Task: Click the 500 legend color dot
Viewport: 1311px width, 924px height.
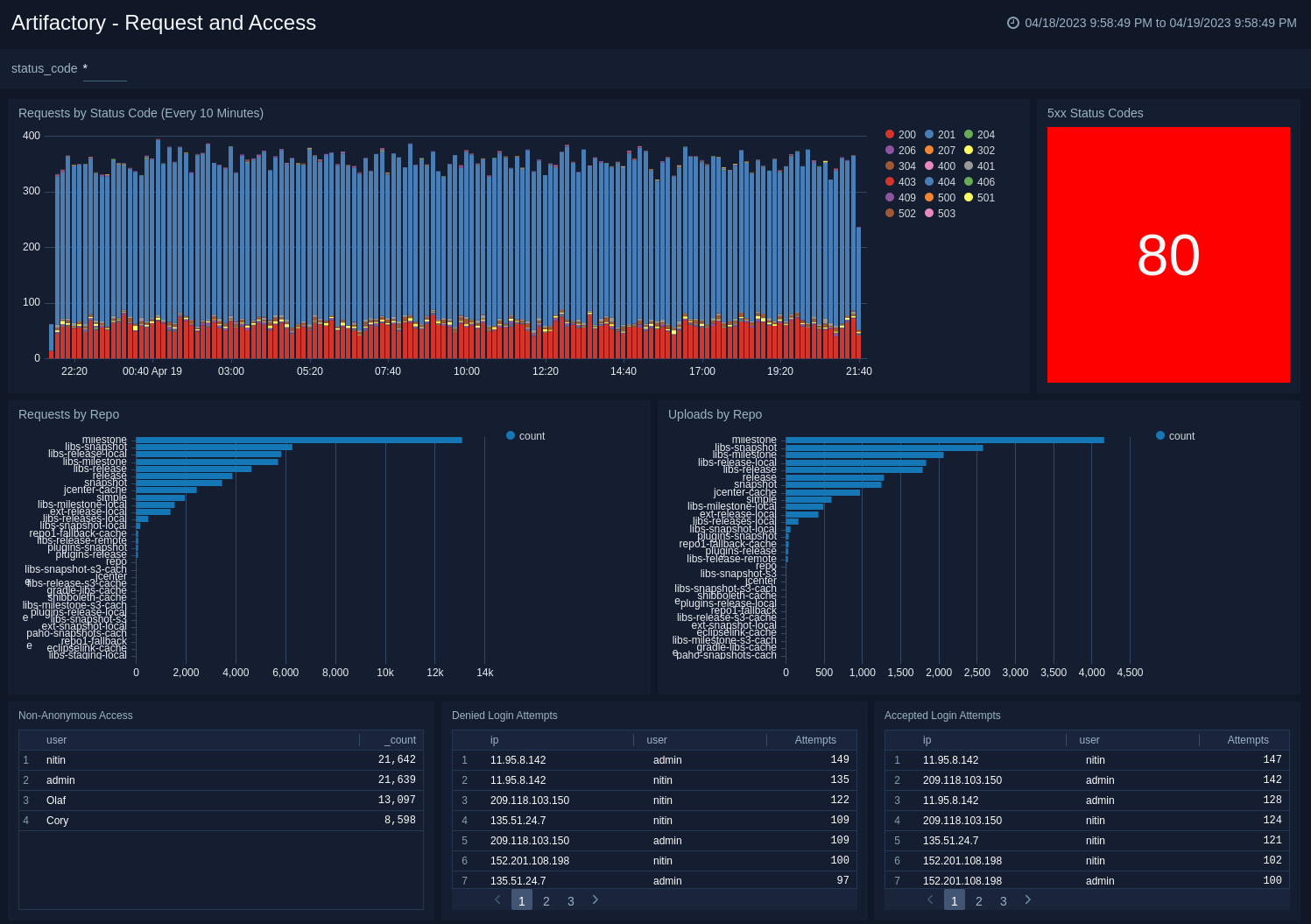Action: tap(929, 198)
